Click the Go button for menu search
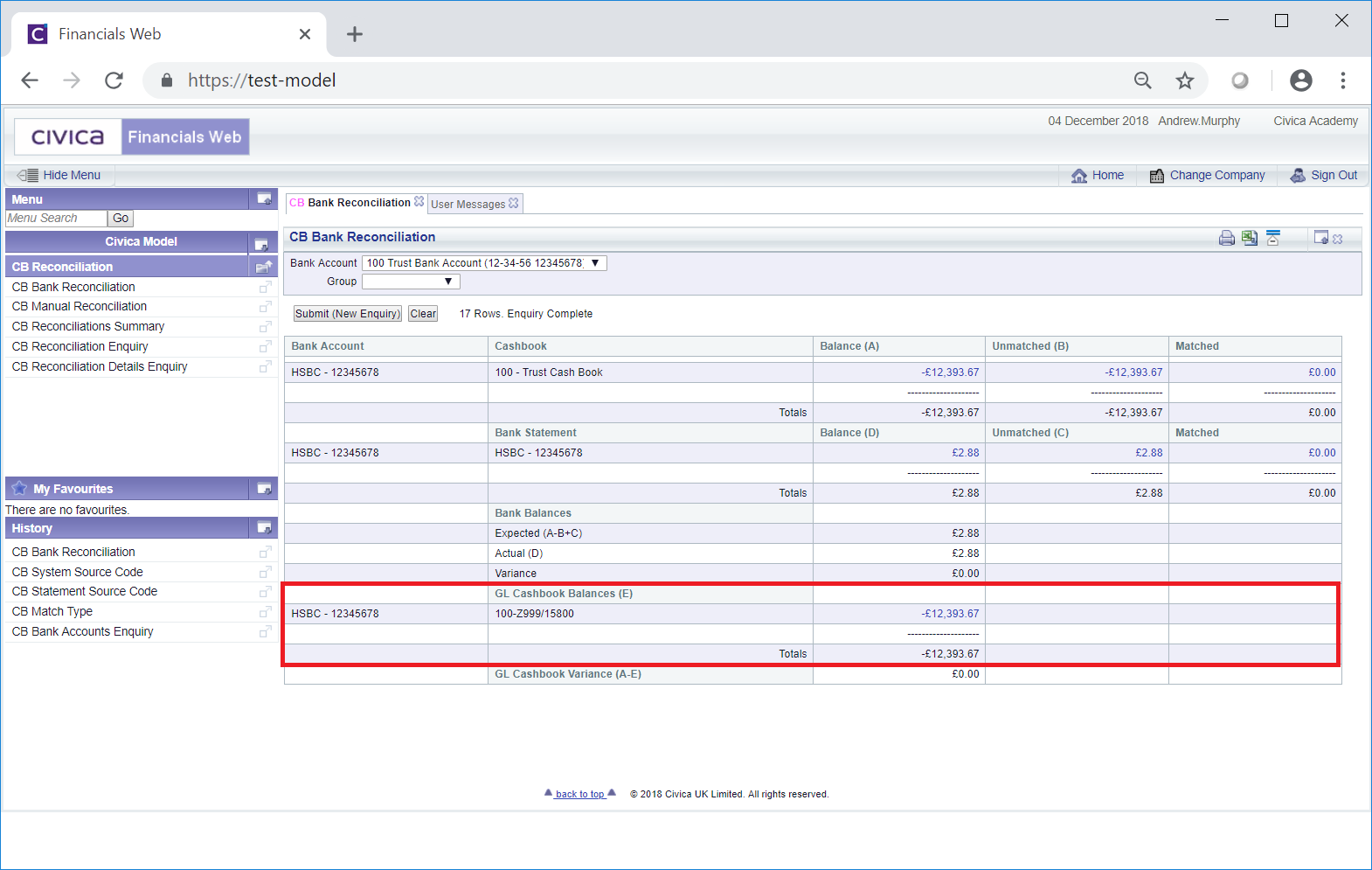The image size is (1372, 870). point(121,219)
